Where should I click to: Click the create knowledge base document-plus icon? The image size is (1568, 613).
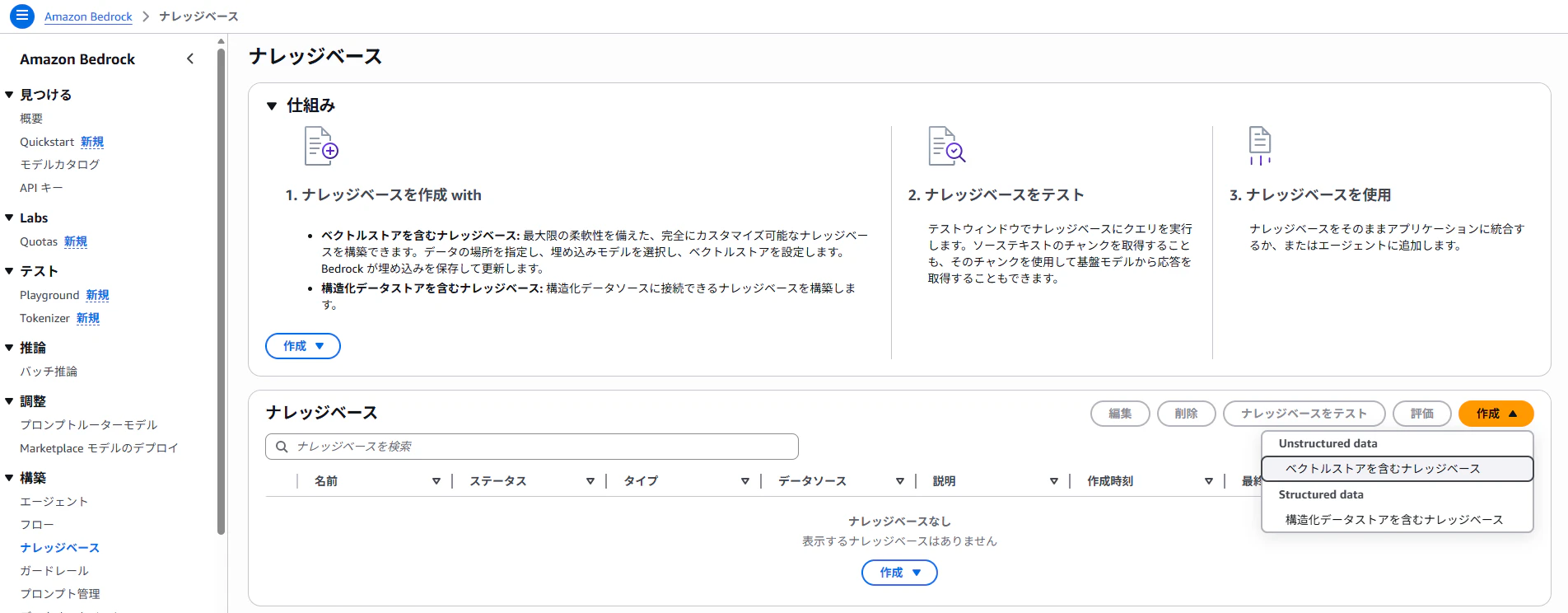coord(321,146)
